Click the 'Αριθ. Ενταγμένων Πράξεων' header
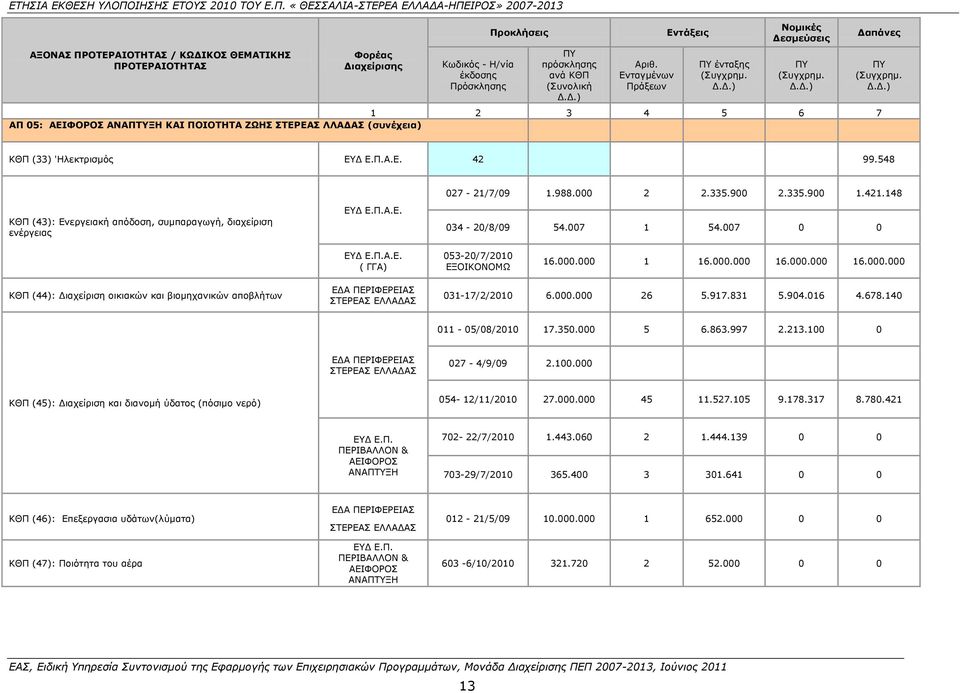Screen dimensions: 960x693 646,75
